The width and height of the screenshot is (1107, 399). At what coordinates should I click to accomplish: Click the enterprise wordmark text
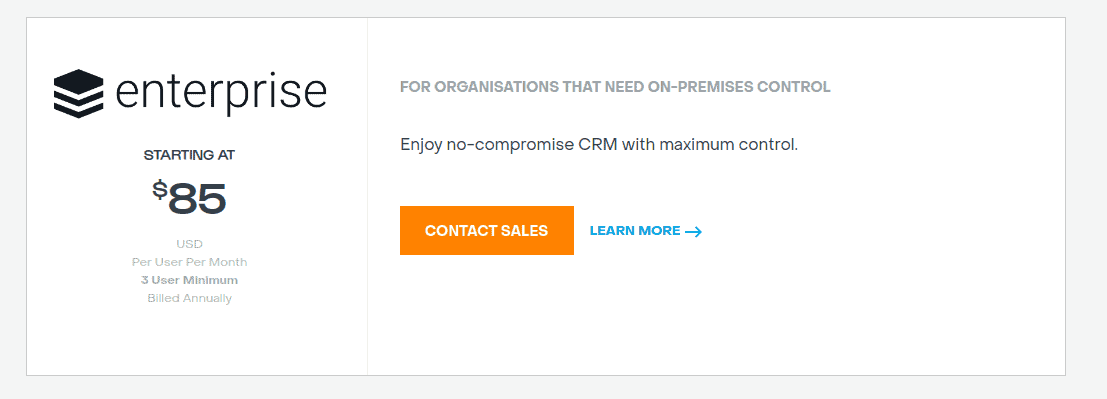tap(221, 93)
